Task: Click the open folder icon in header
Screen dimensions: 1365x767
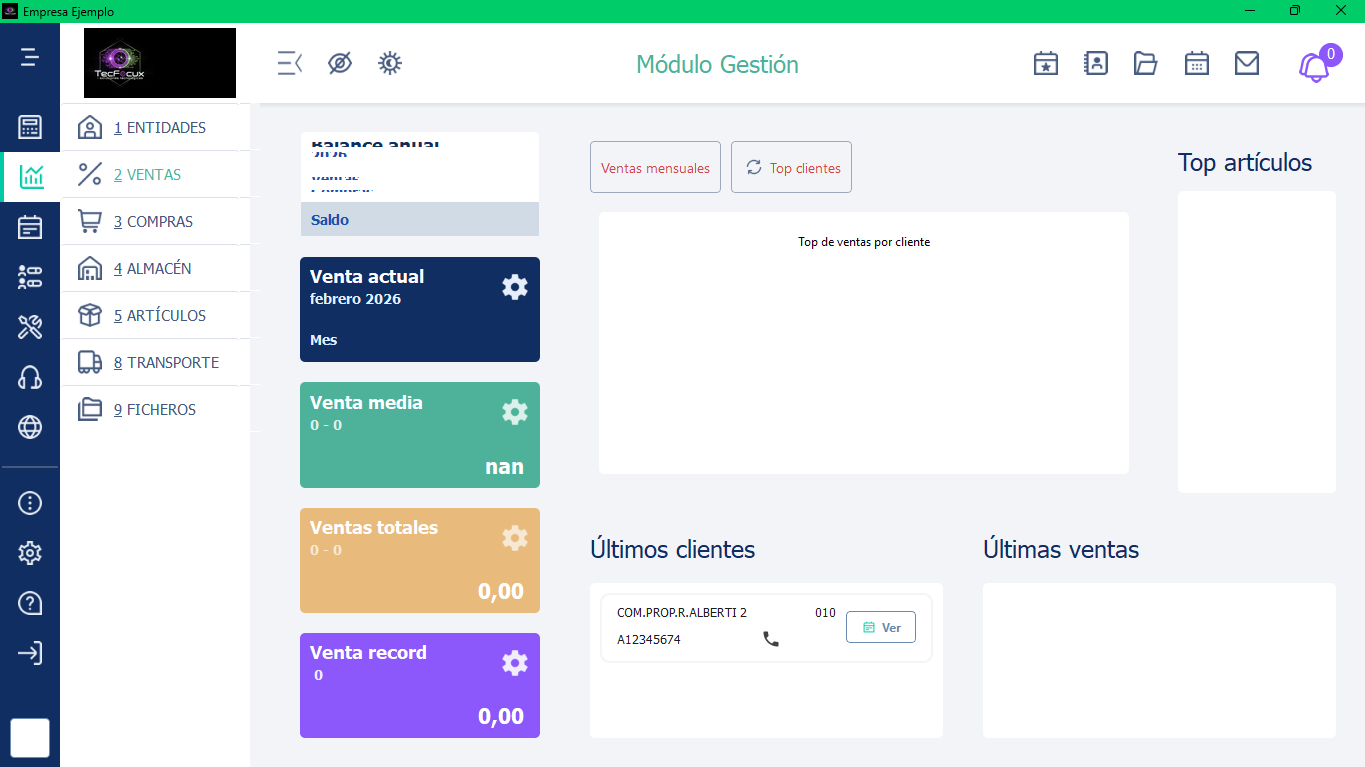Action: click(1145, 64)
